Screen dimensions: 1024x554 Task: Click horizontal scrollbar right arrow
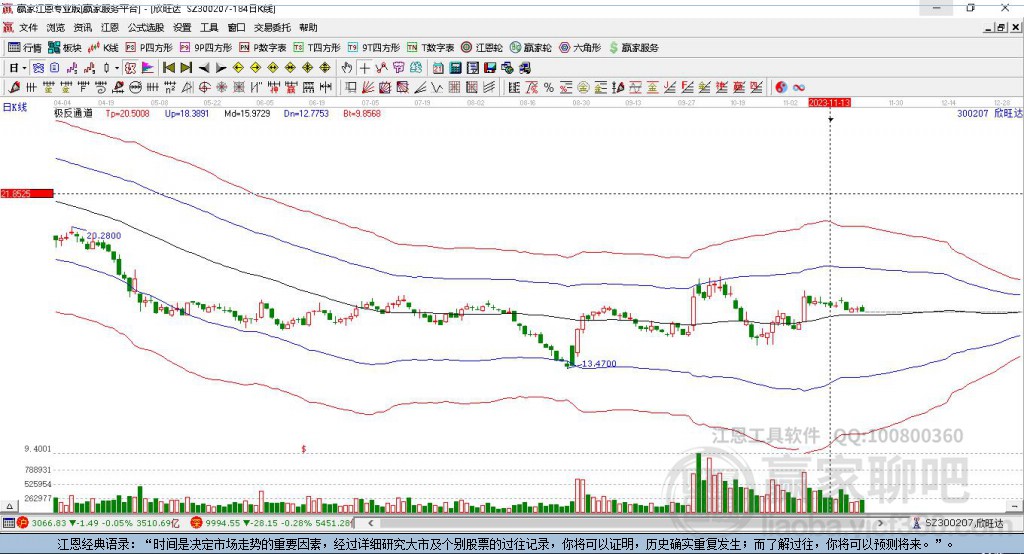click(880, 523)
